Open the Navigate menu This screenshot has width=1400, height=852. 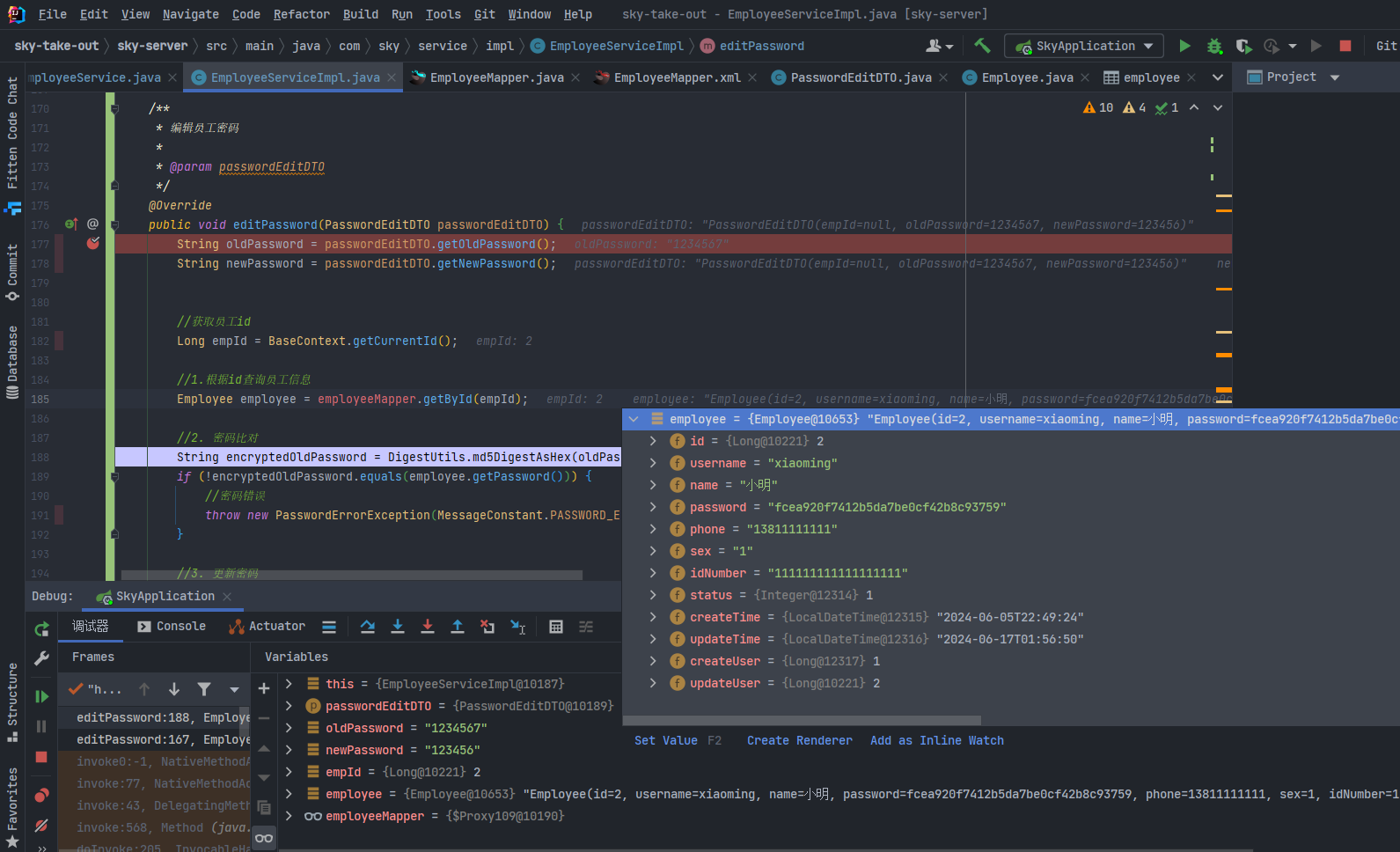[x=191, y=14]
